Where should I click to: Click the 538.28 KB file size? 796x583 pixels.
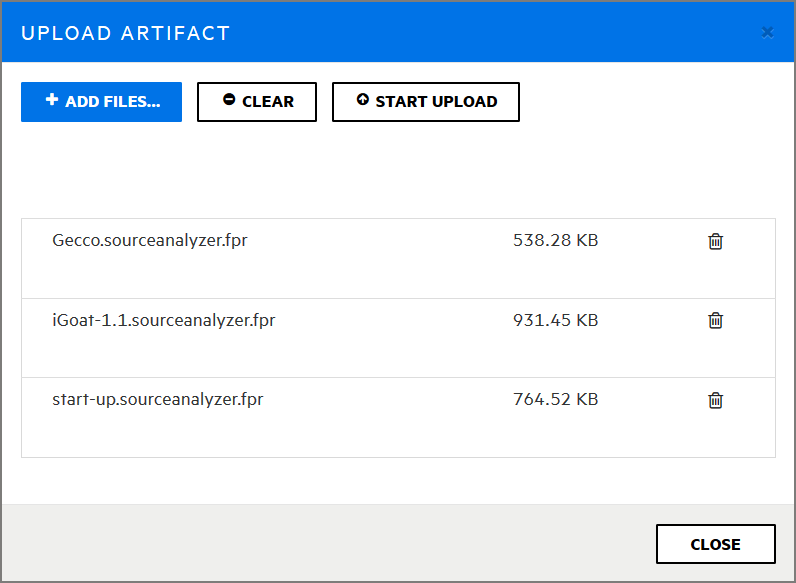[555, 240]
